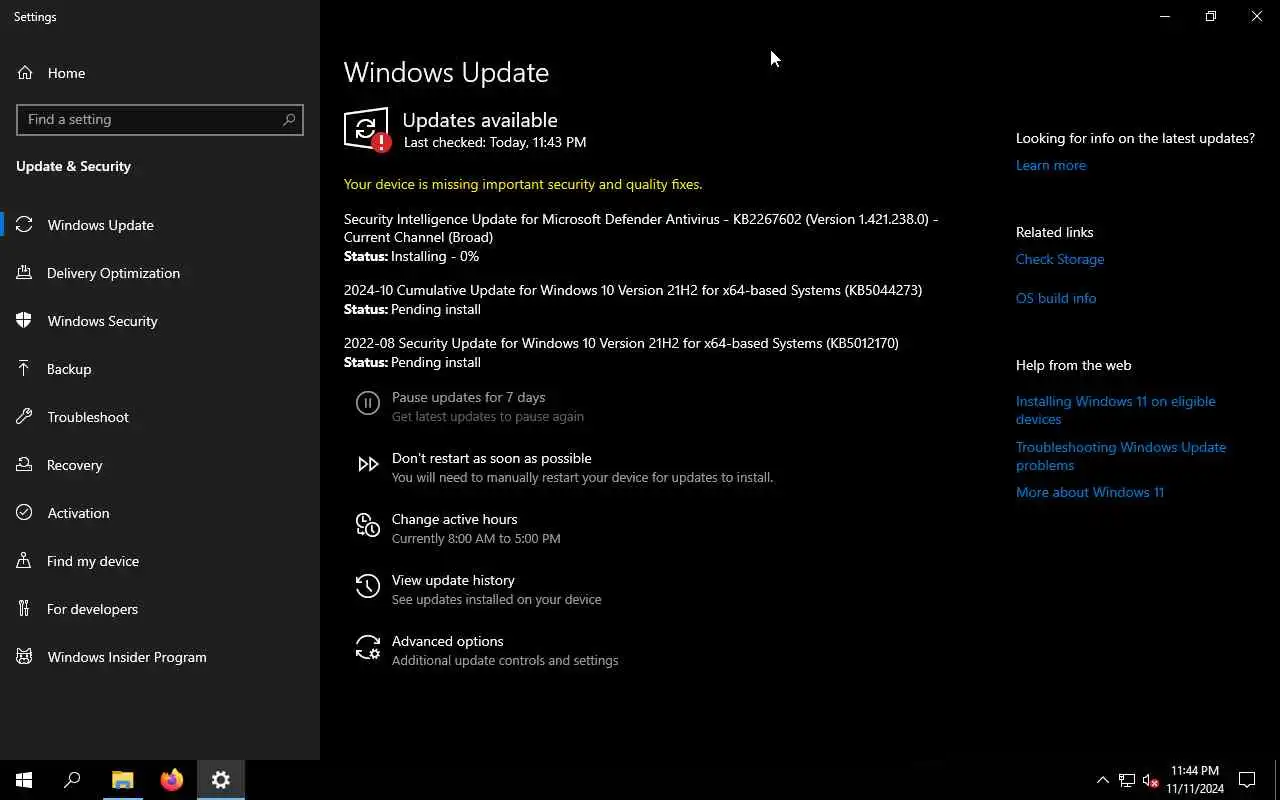
Task: Click the muted volume tray icon
Action: click(x=1150, y=780)
